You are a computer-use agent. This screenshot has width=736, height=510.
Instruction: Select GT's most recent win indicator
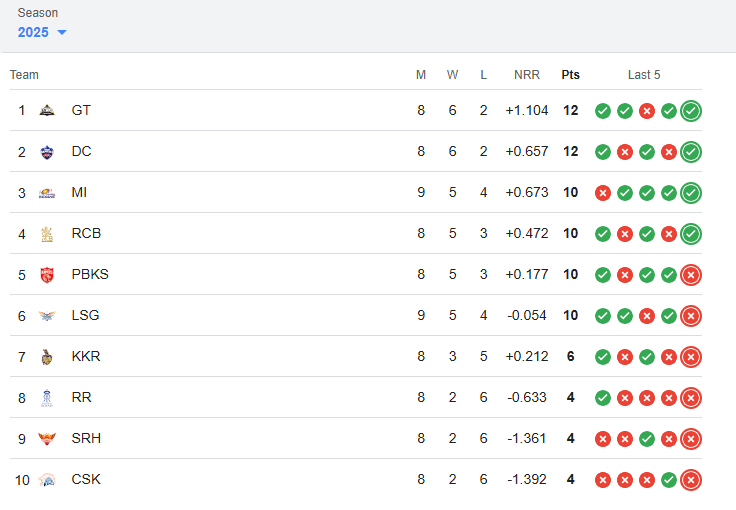point(691,111)
